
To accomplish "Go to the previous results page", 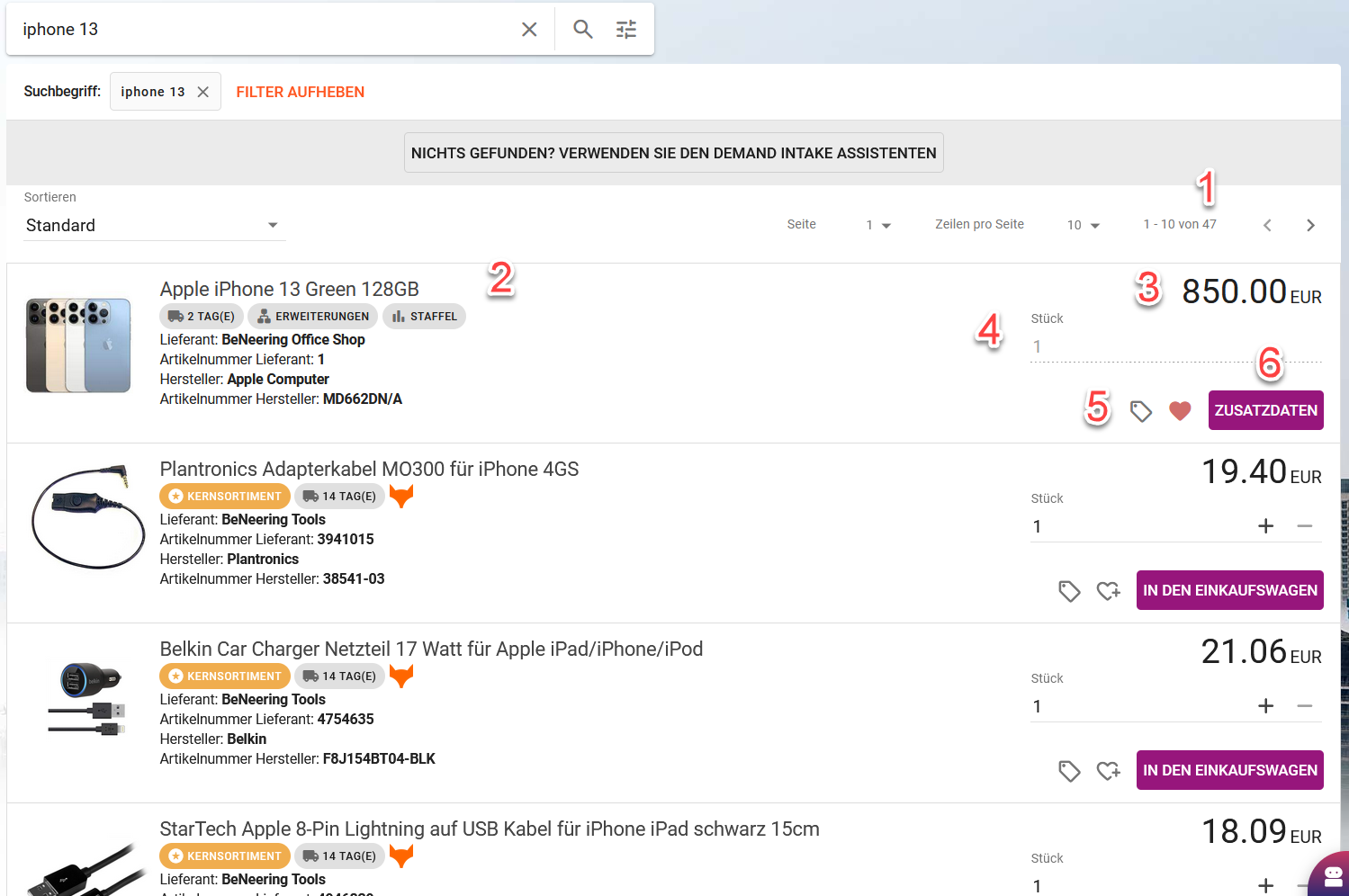I will point(1267,225).
